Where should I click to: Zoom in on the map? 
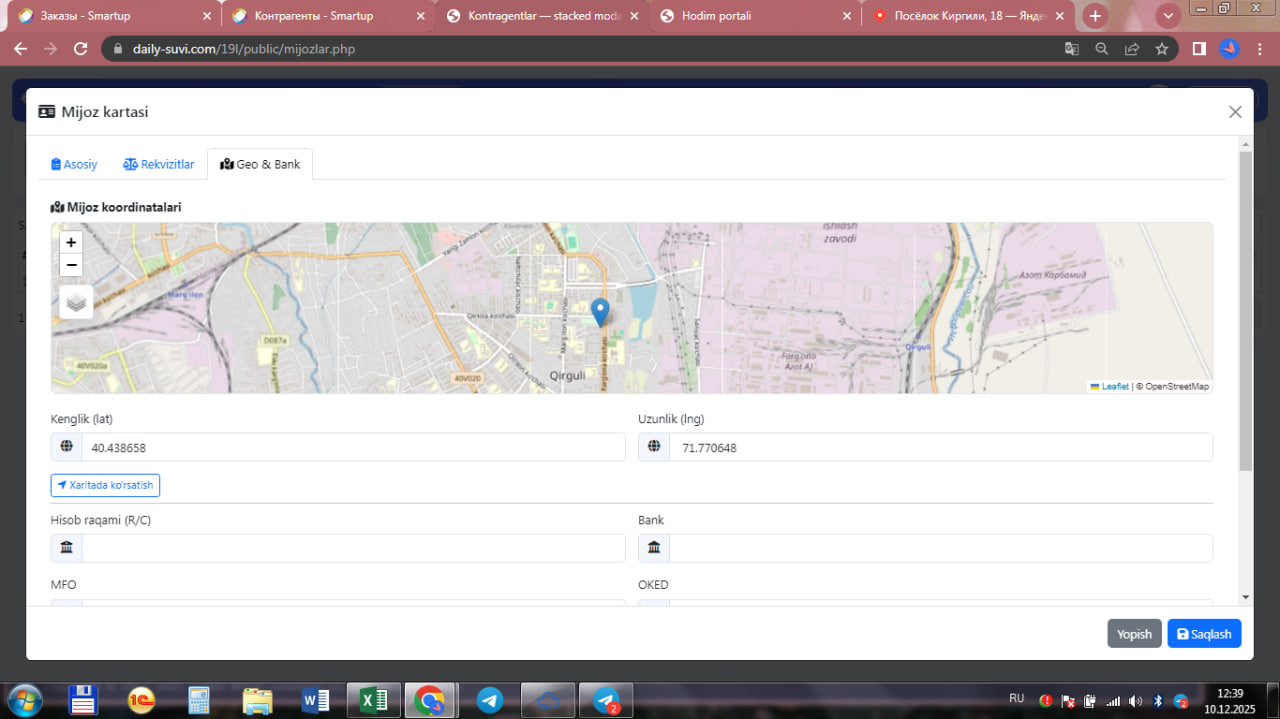point(71,242)
